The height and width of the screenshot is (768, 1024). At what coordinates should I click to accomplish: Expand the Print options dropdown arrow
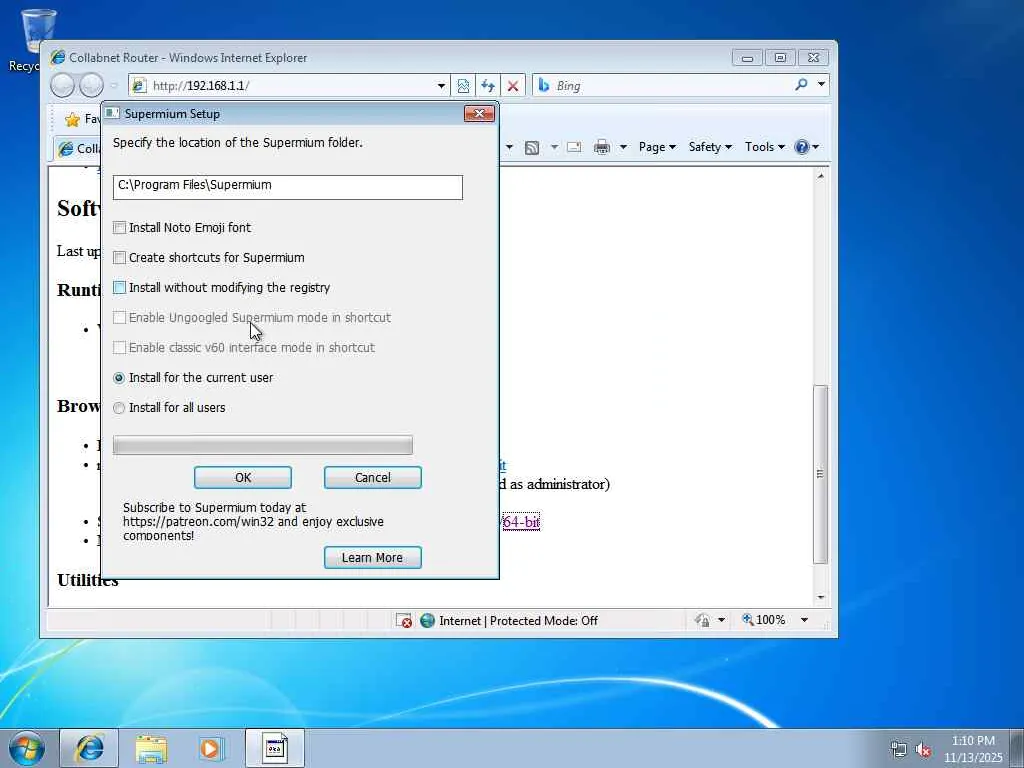tap(623, 147)
